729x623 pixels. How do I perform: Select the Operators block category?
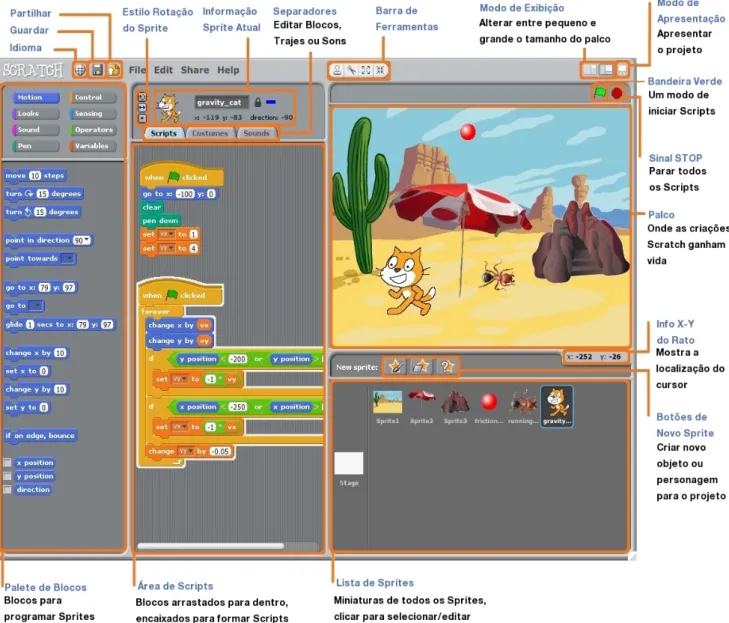point(93,130)
